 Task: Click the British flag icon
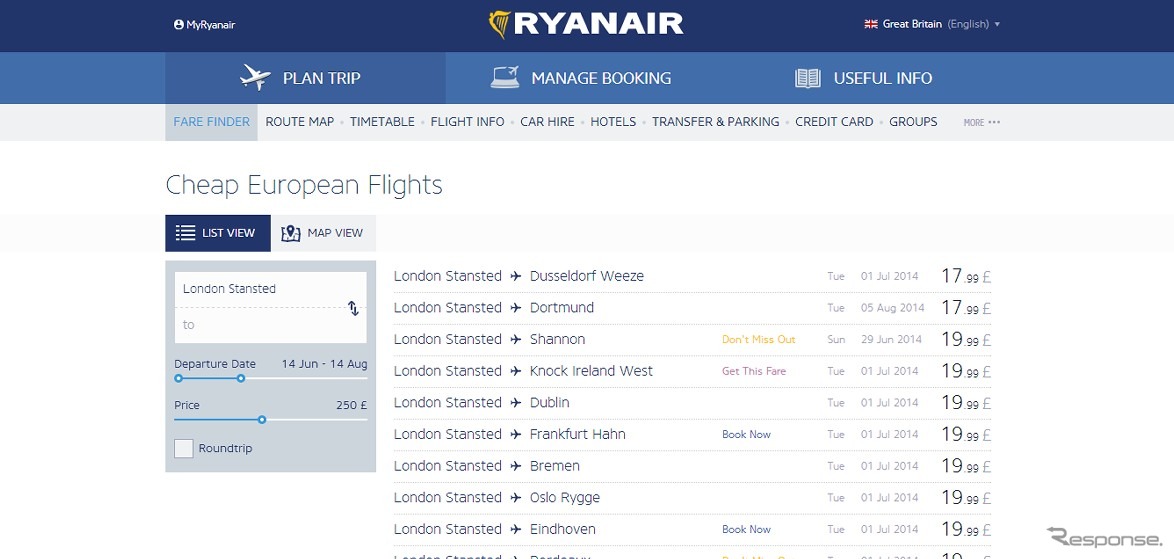click(x=871, y=24)
